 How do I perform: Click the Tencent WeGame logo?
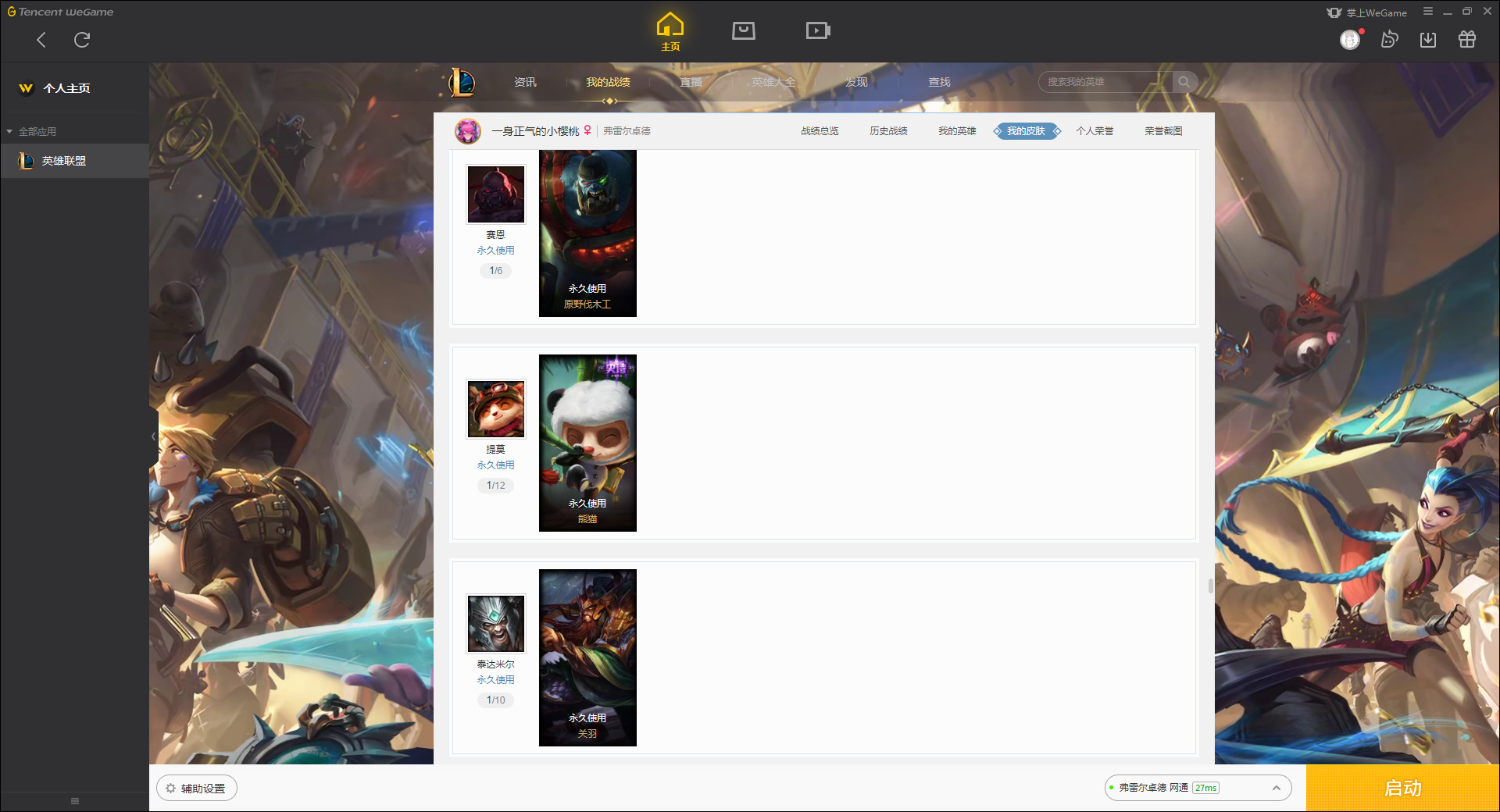[x=60, y=12]
